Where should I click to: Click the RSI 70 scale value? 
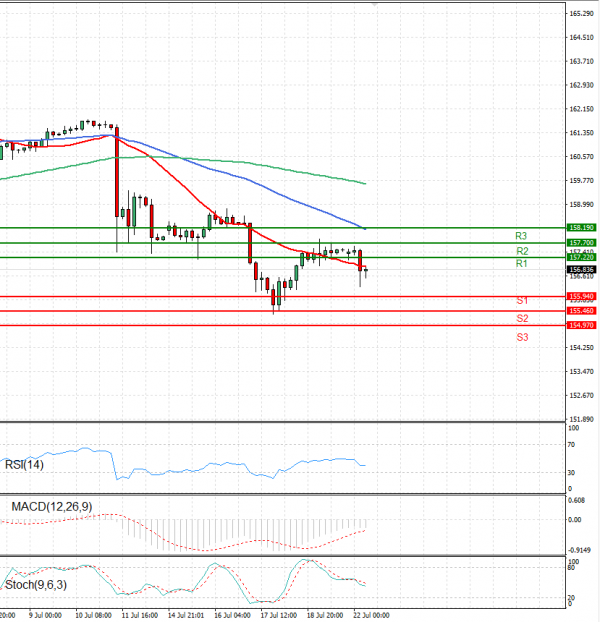click(x=571, y=445)
